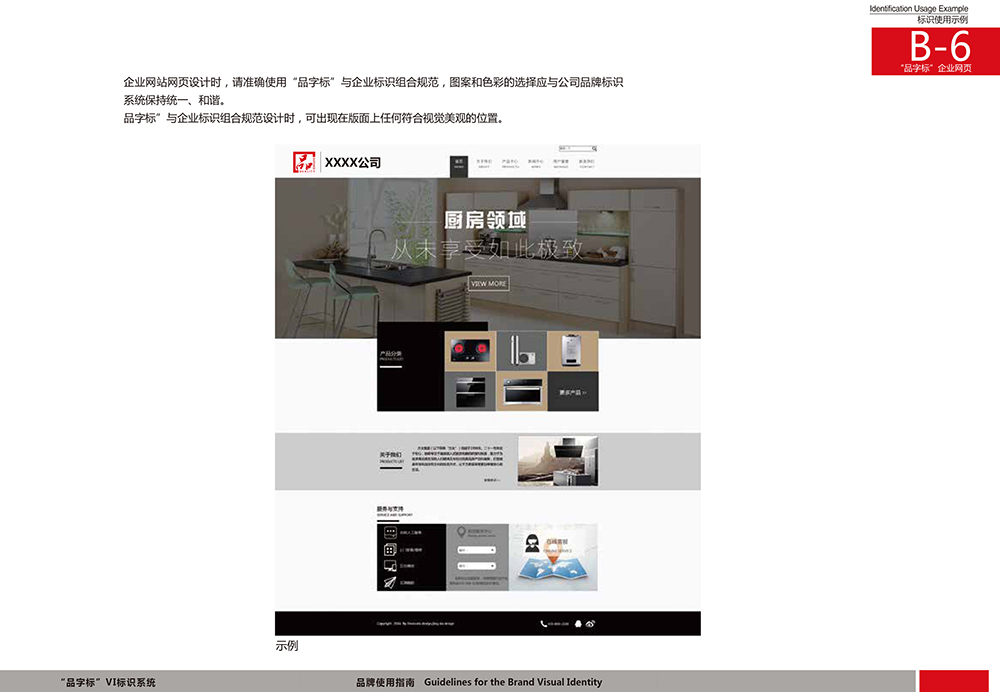Click in the header search field

(573, 149)
